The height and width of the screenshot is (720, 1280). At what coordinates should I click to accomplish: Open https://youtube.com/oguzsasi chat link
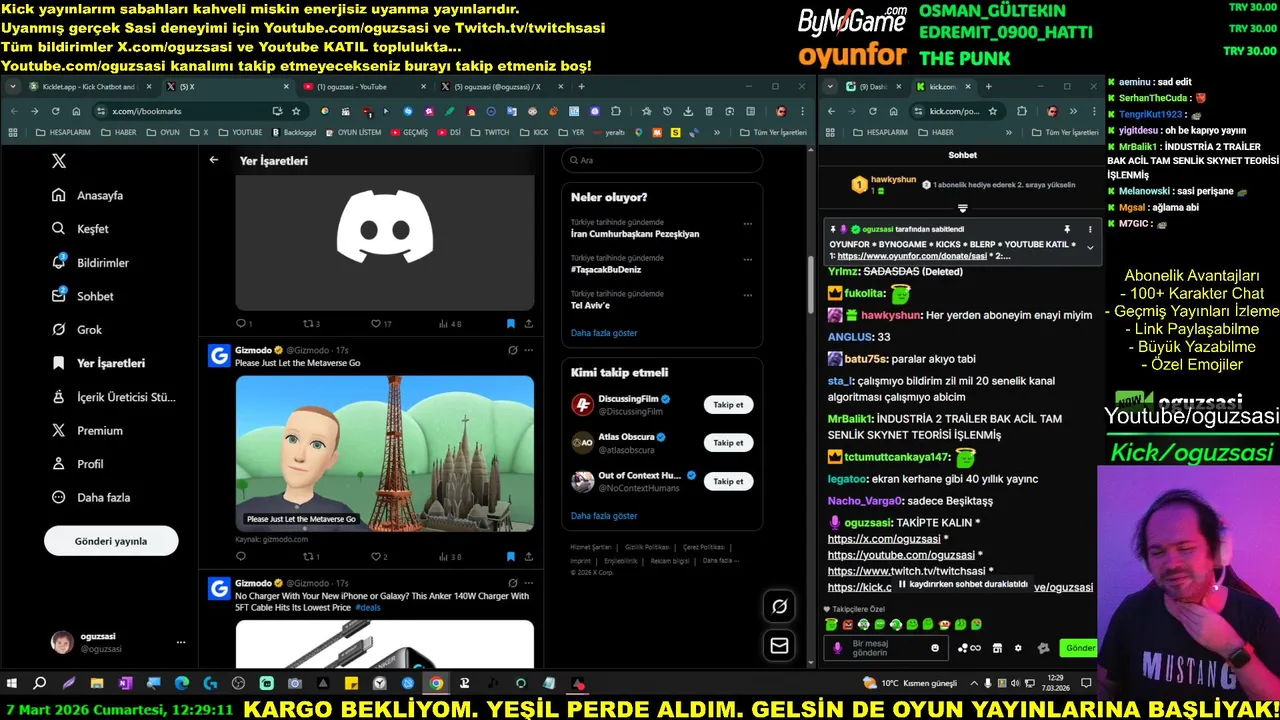901,555
